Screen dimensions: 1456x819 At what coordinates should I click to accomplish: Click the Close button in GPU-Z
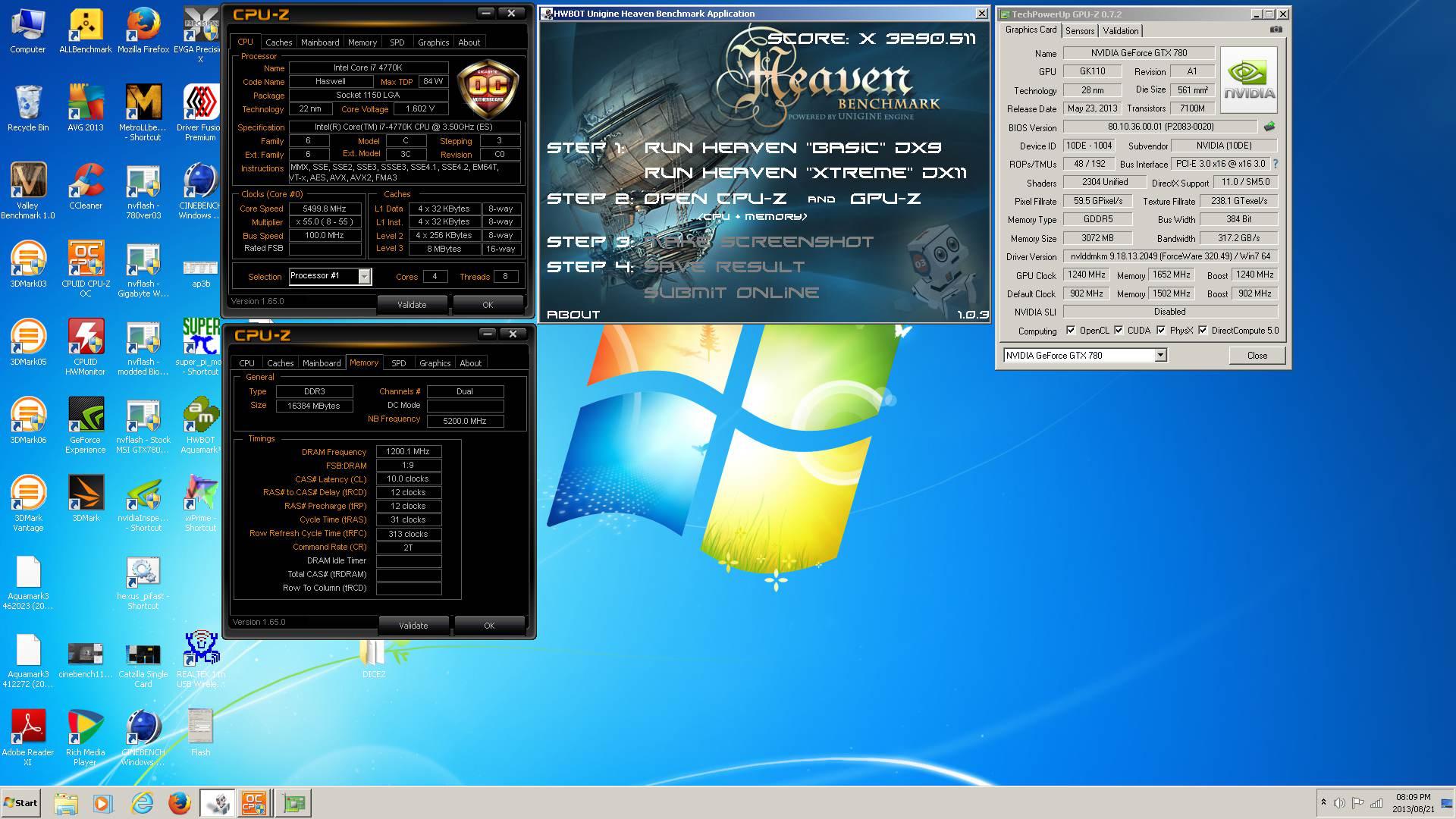(x=1257, y=355)
